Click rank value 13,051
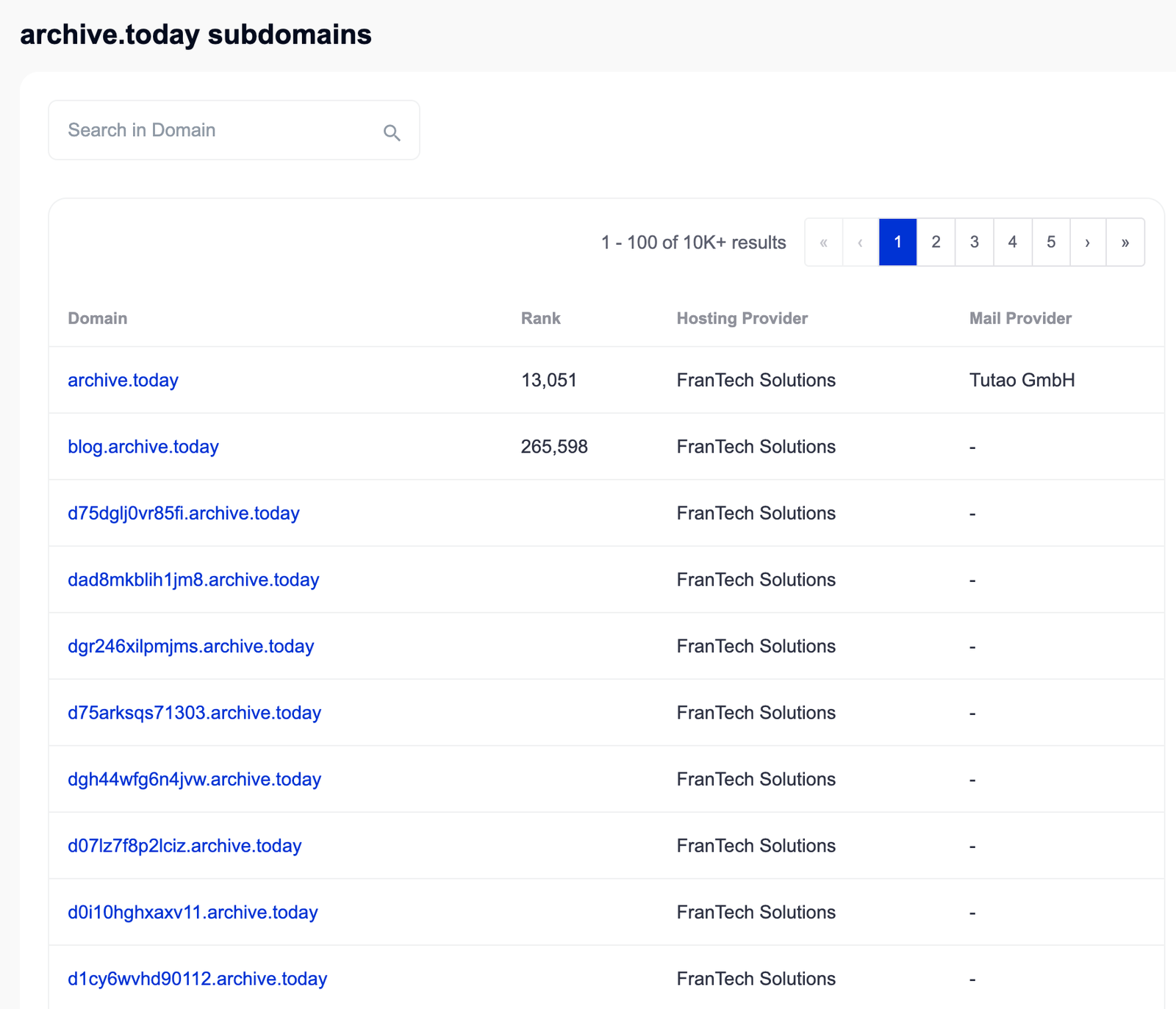Image resolution: width=1176 pixels, height=1009 pixels. coord(549,380)
